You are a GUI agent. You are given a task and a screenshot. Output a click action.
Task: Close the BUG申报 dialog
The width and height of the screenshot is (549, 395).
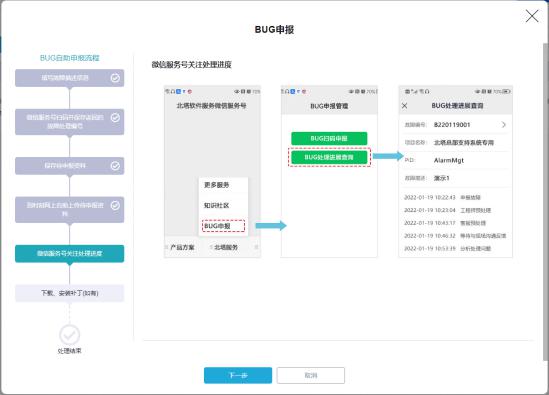[x=532, y=16]
